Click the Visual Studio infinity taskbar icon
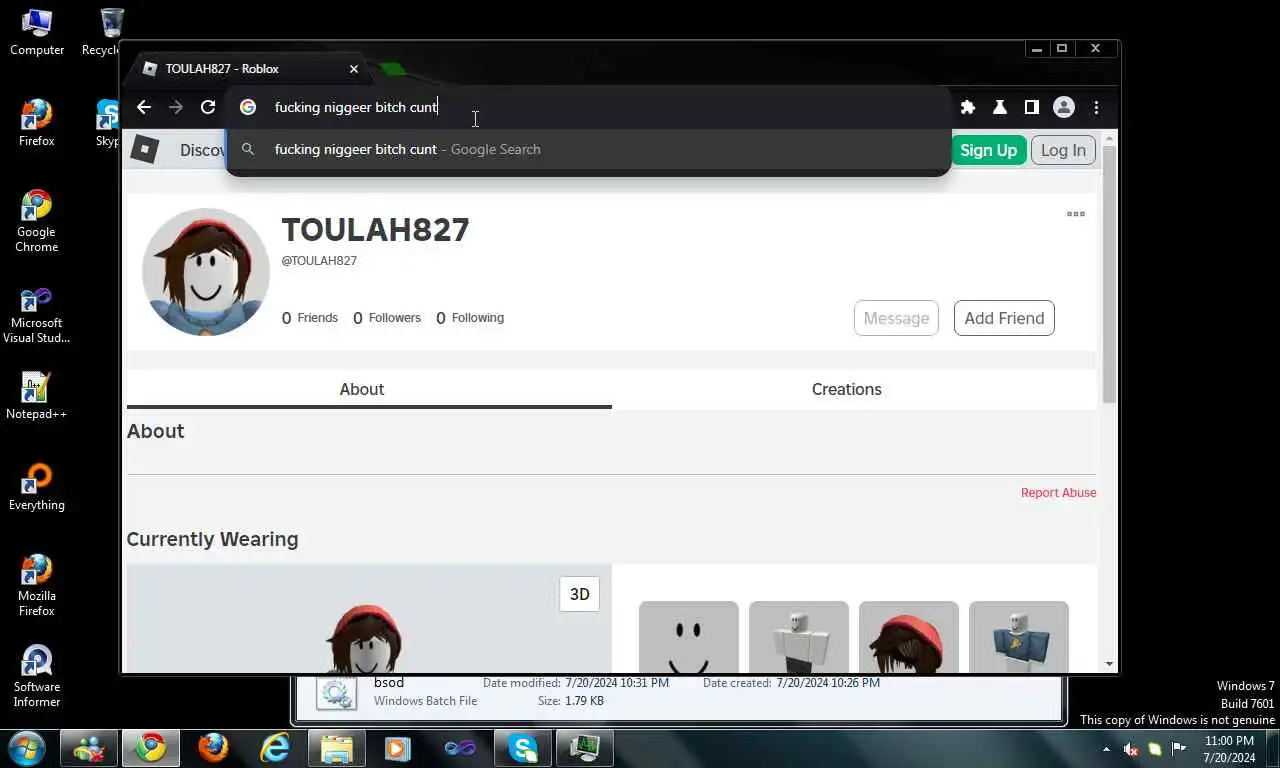This screenshot has width=1280, height=768. [460, 748]
